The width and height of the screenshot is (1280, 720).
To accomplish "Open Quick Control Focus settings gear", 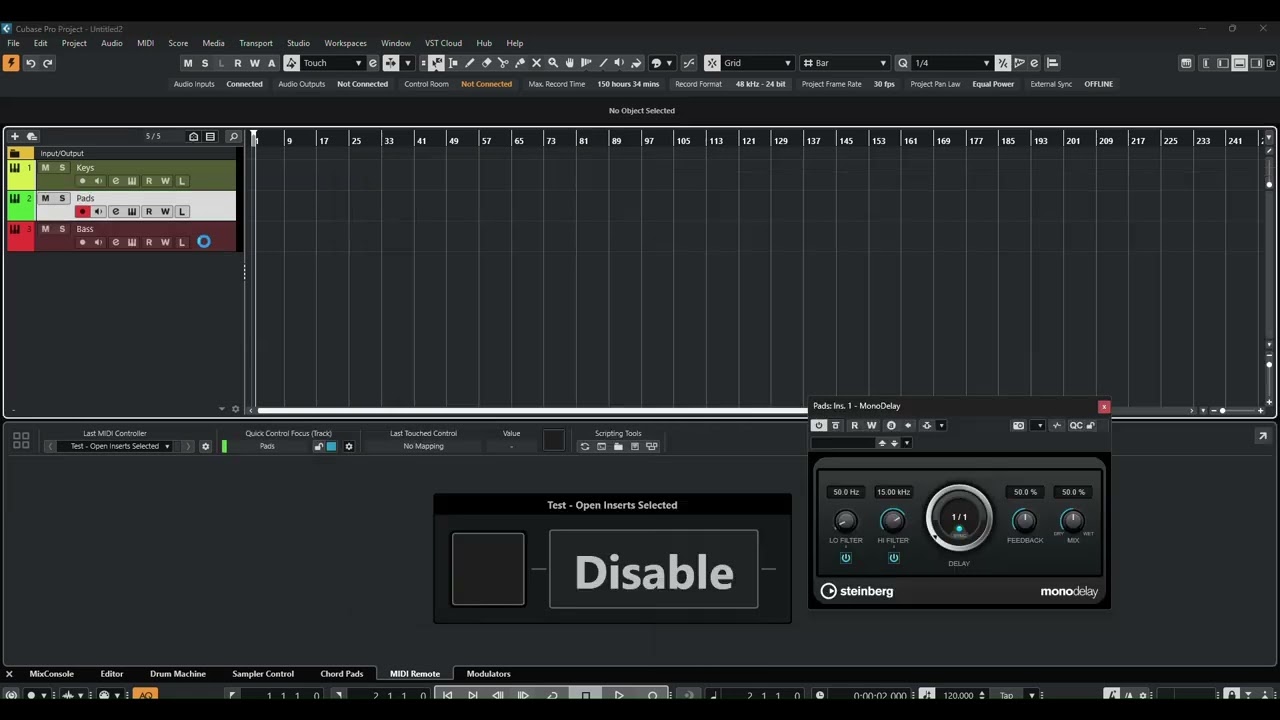I will coord(349,446).
